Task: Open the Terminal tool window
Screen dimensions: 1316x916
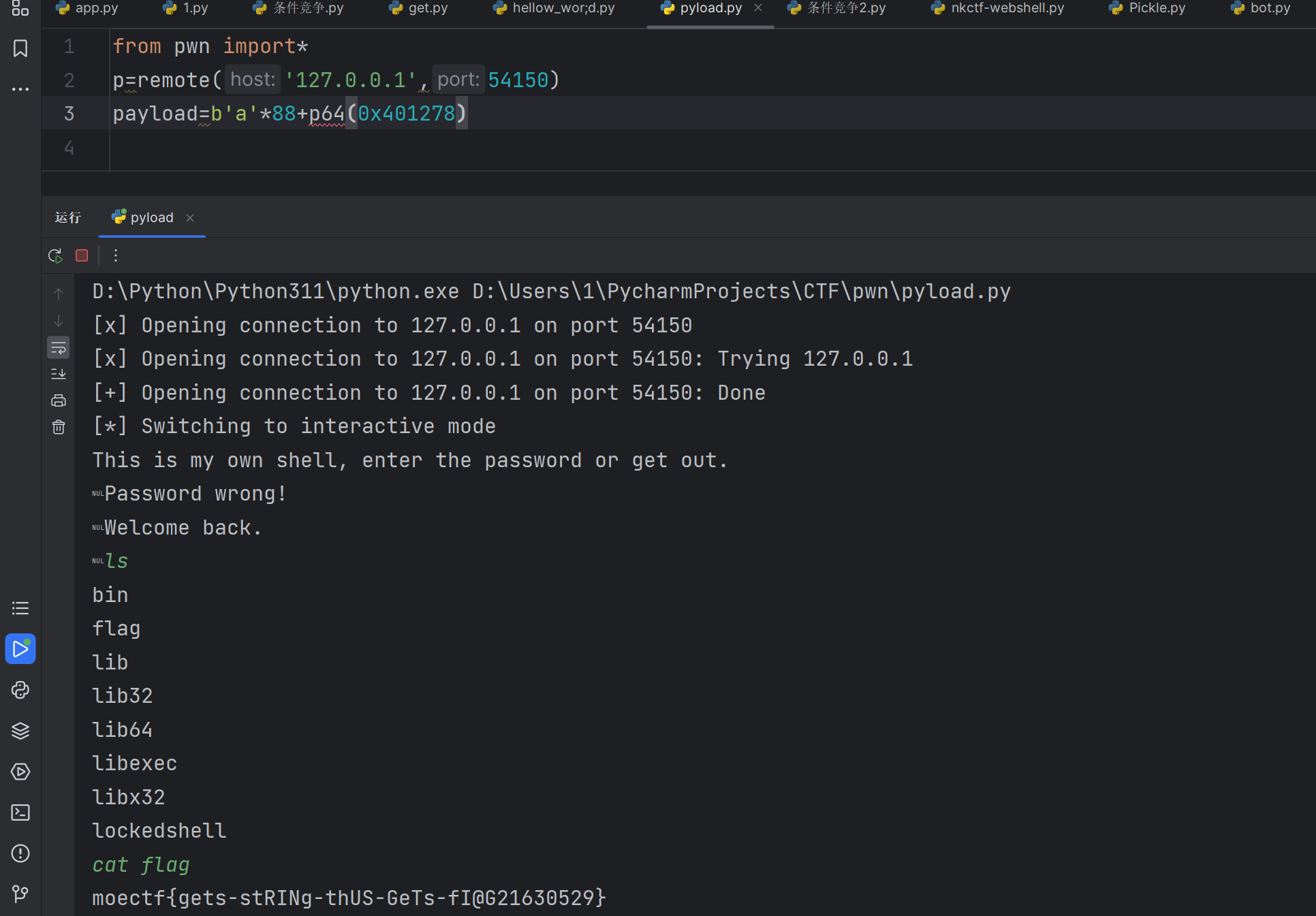Action: 20,812
